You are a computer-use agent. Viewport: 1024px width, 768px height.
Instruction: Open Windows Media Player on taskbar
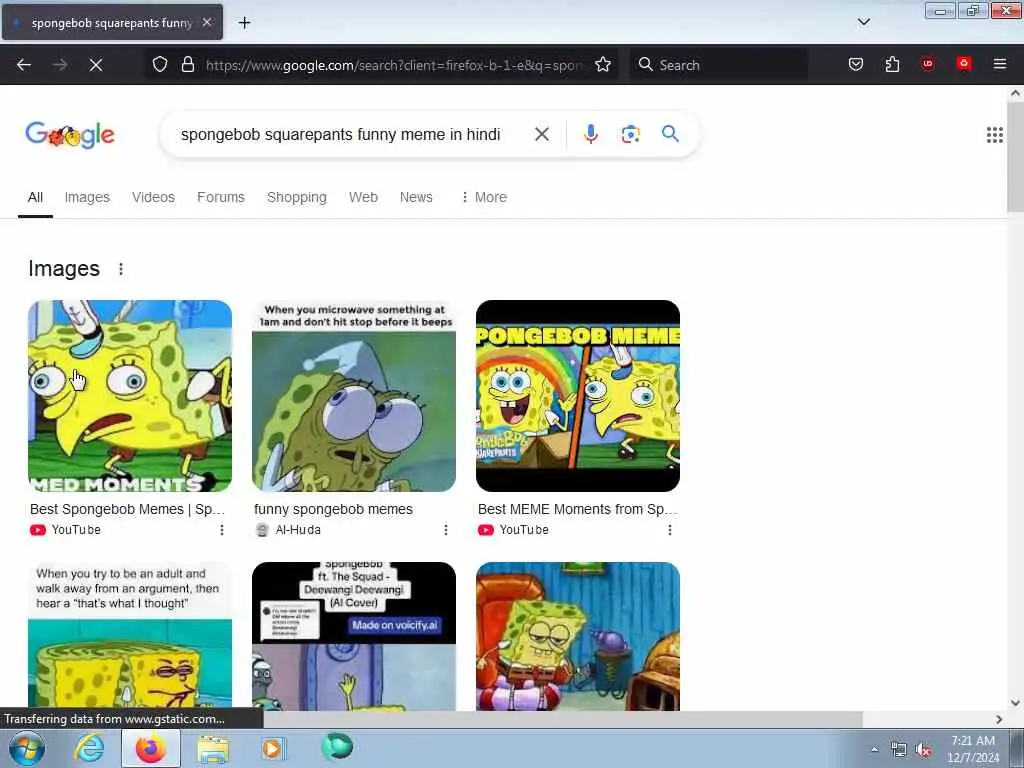point(273,748)
